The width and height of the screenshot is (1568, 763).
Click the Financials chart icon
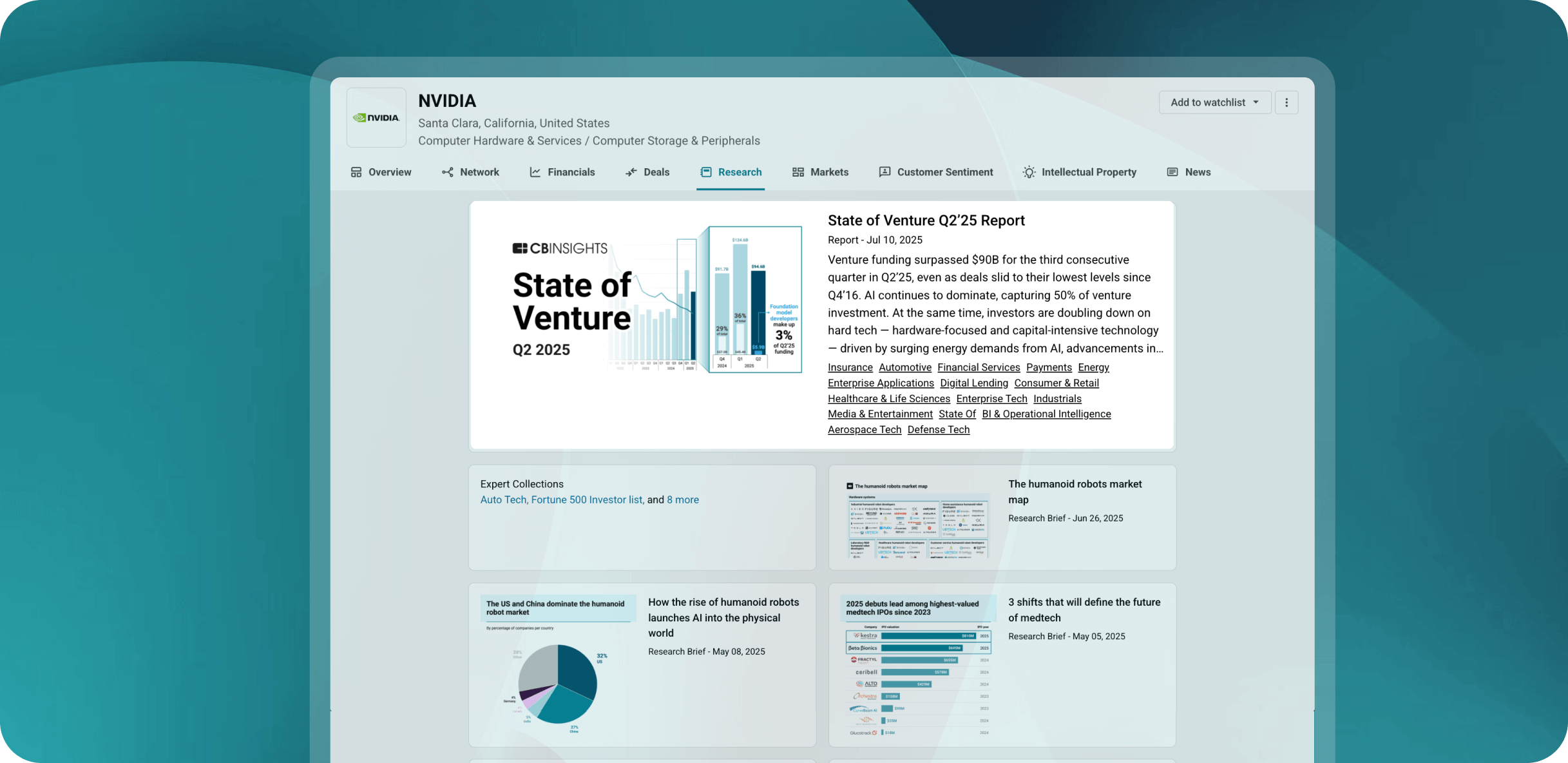click(535, 172)
